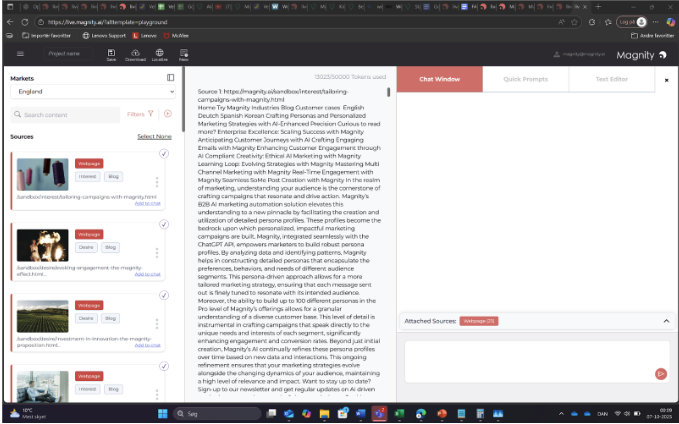The image size is (679, 424).
Task: Uncheck the tailoring-campaigns source checkmark
Action: click(163, 153)
